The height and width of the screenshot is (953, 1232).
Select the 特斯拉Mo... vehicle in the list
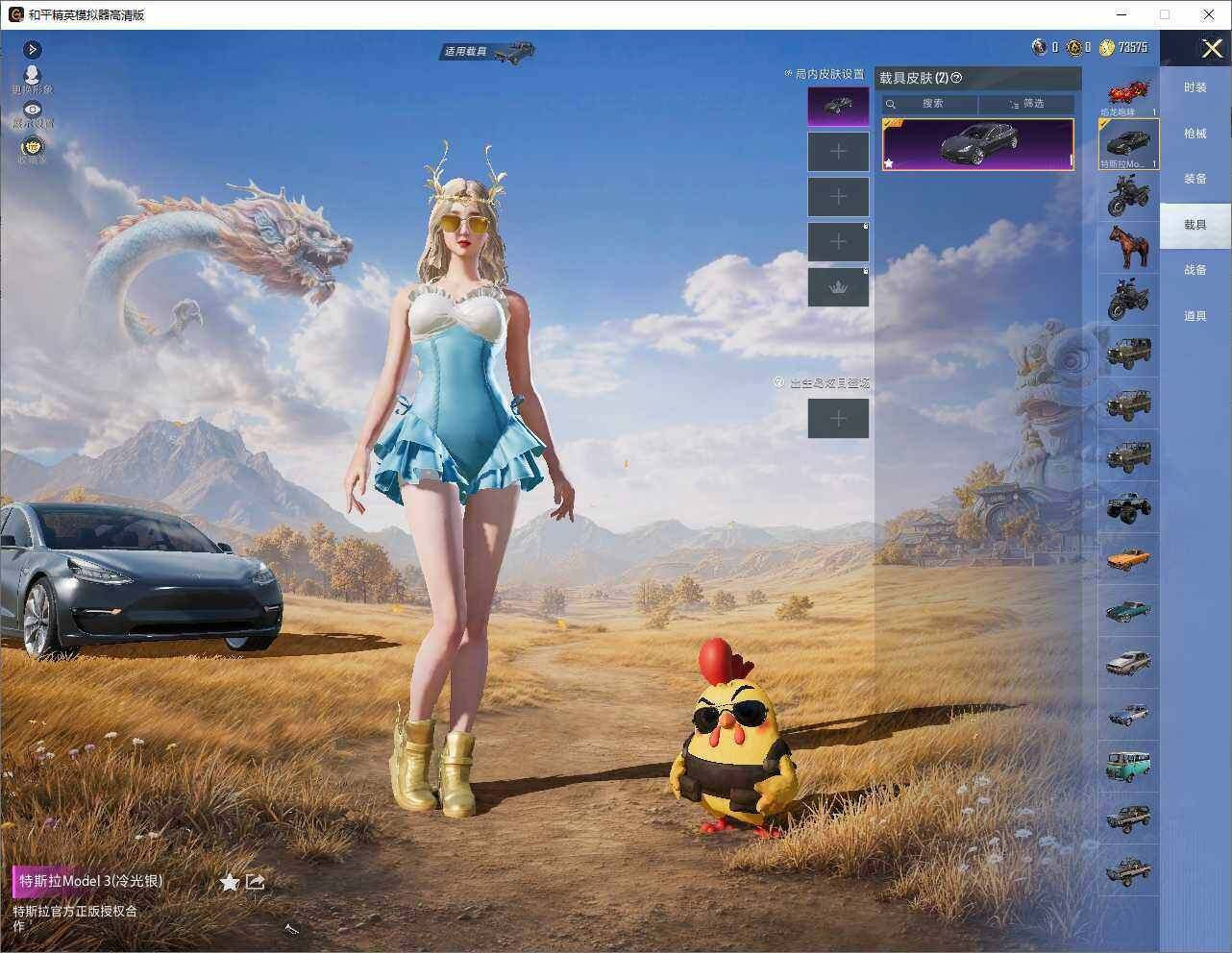coord(1129,144)
